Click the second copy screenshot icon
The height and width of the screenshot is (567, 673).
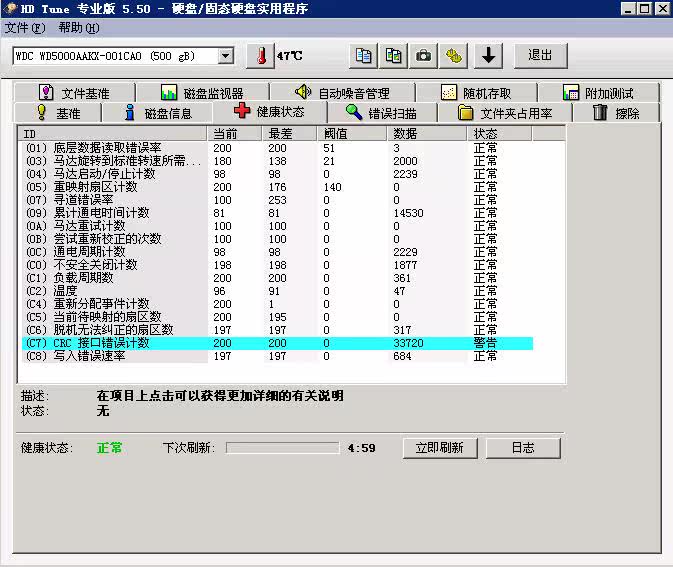click(394, 56)
